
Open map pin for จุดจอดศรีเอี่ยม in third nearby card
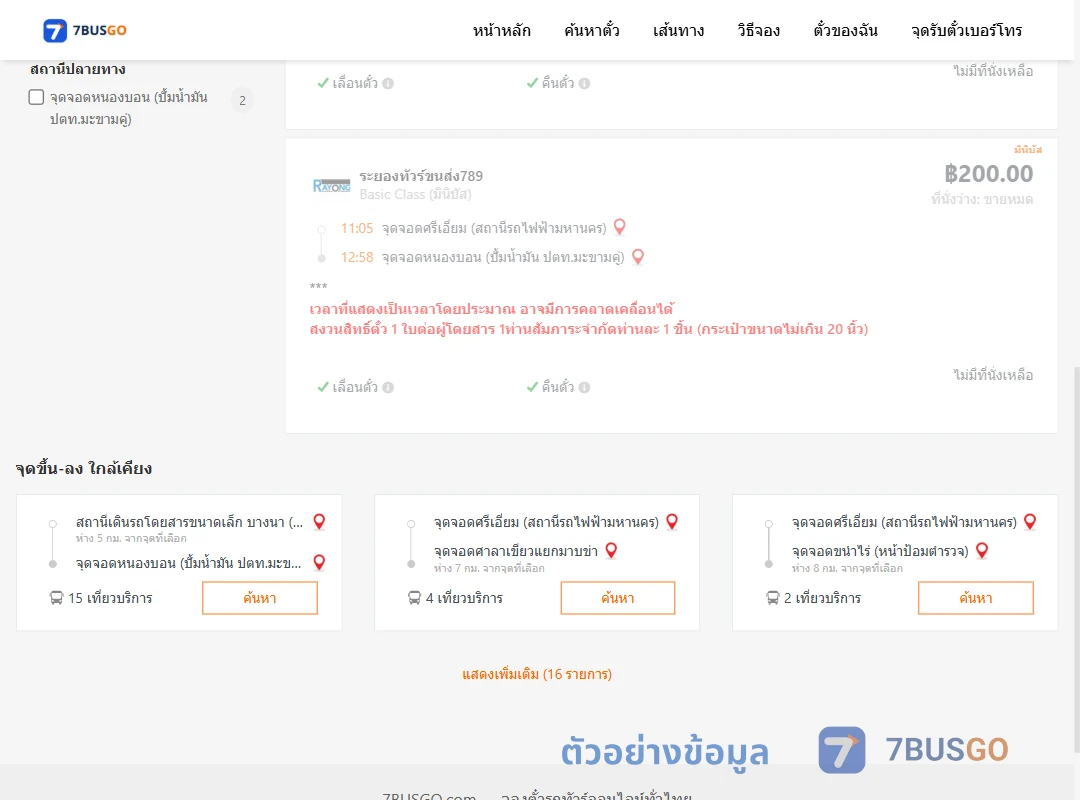[1030, 522]
